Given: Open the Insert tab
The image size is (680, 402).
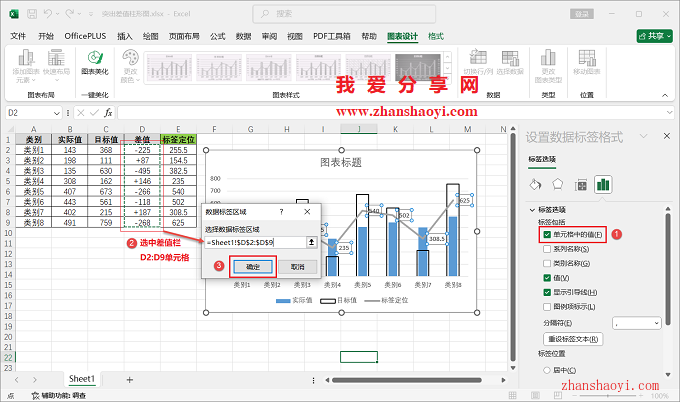Looking at the screenshot, I should [x=125, y=36].
